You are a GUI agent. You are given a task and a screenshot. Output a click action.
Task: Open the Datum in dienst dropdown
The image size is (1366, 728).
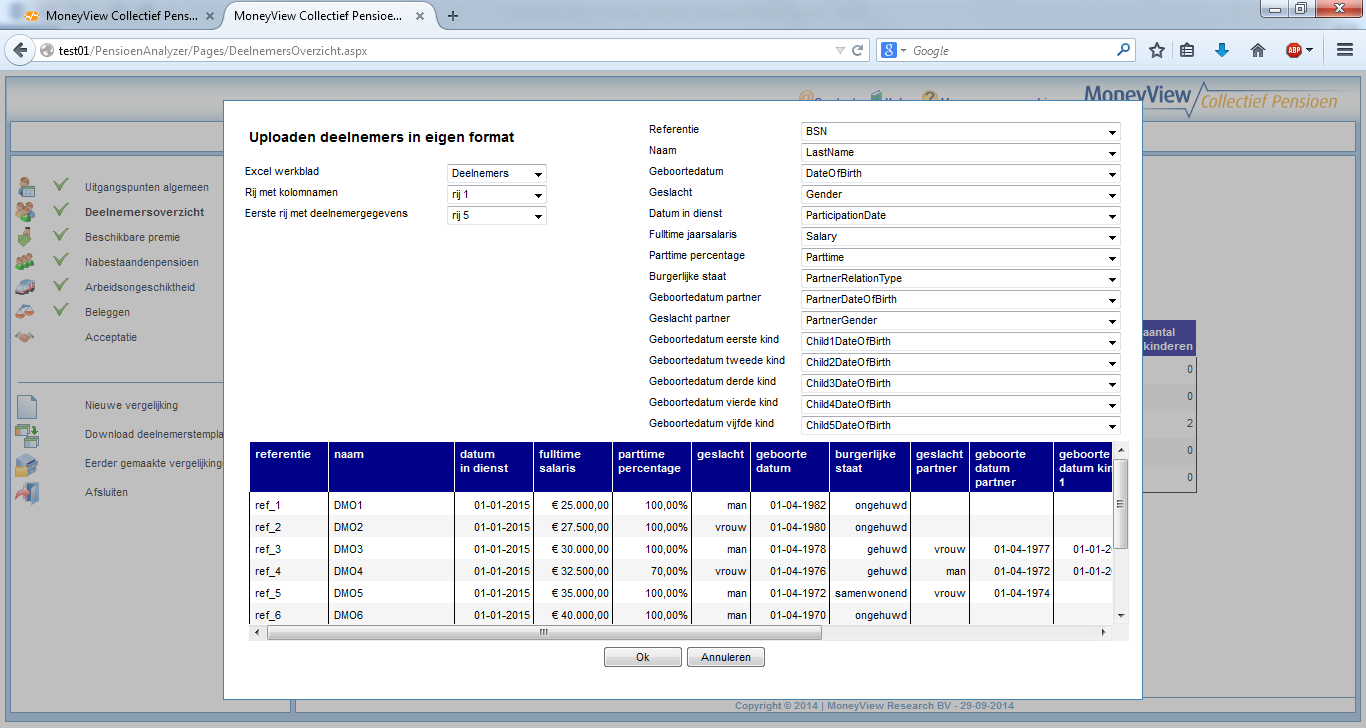pos(961,215)
